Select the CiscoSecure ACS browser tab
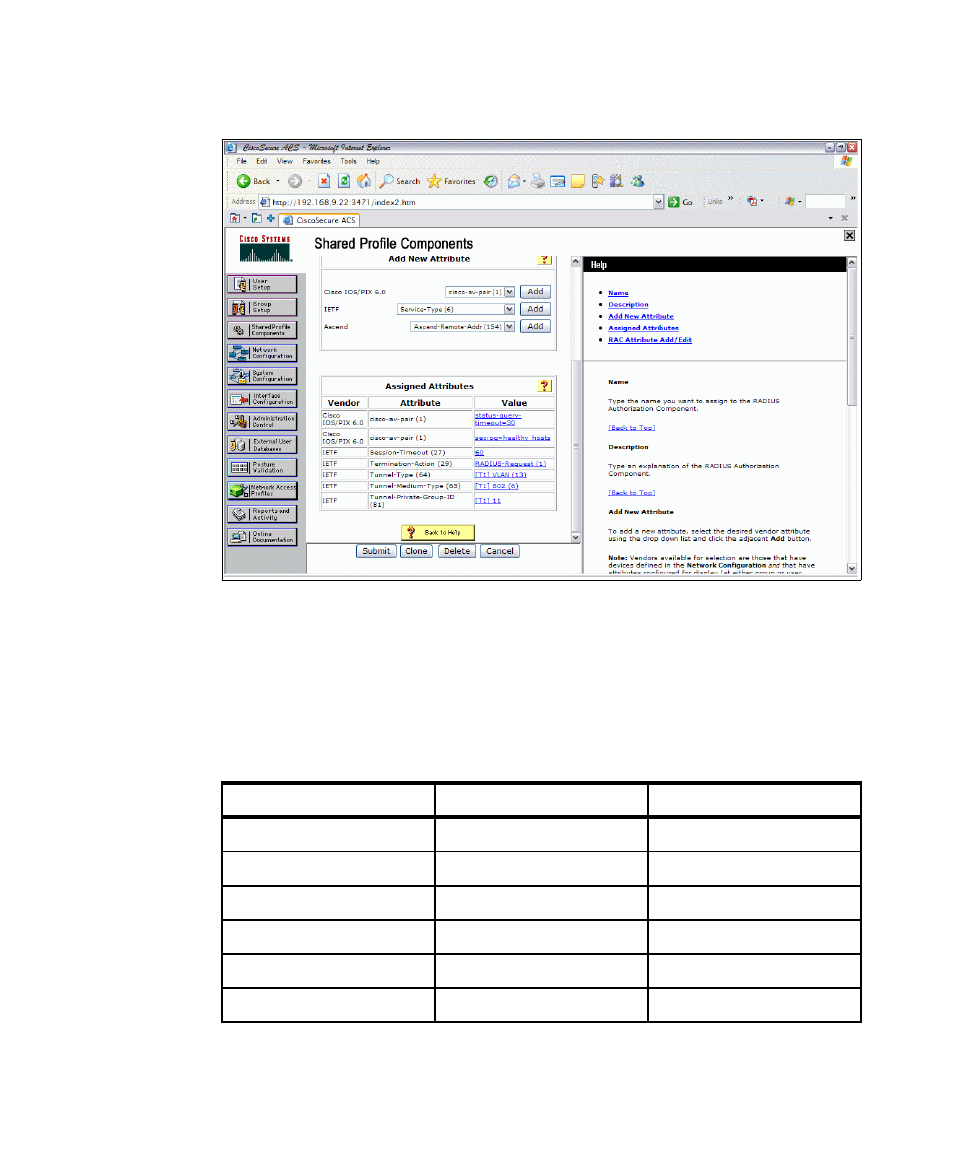The height and width of the screenshot is (1164, 954). tap(320, 220)
